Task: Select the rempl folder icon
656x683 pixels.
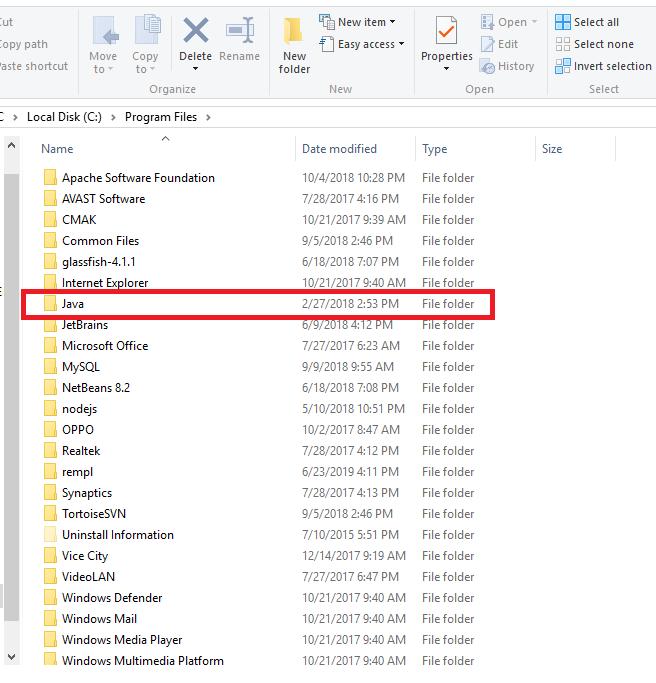Action: (50, 471)
